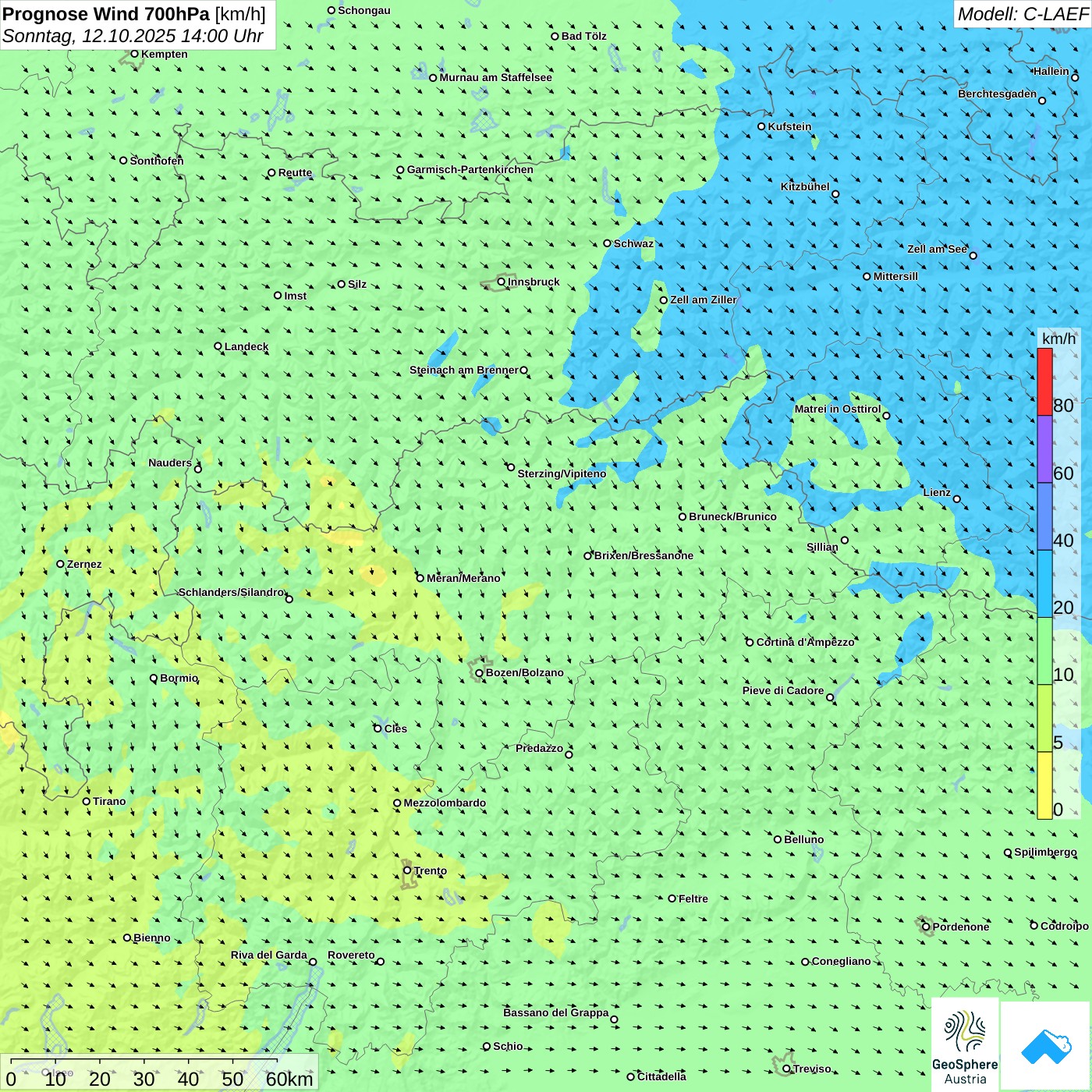Click the Garmisch-Partenkirchen label
Screen dimensions: 1092x1092
coord(470,169)
